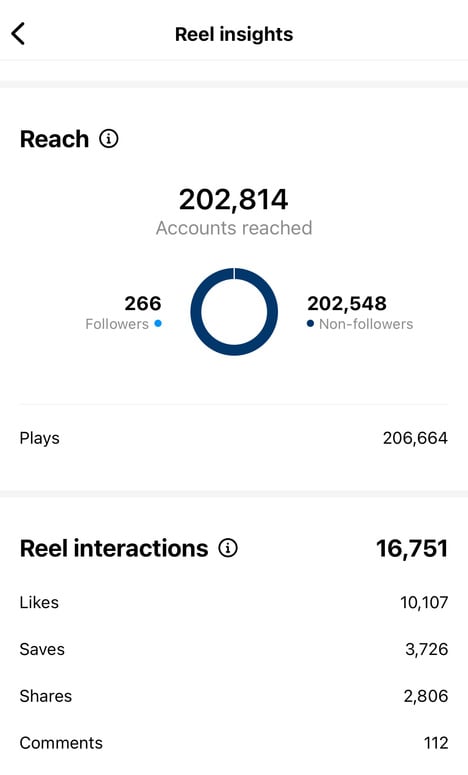The height and width of the screenshot is (775, 468).
Task: Select the Shares row
Action: [234, 696]
